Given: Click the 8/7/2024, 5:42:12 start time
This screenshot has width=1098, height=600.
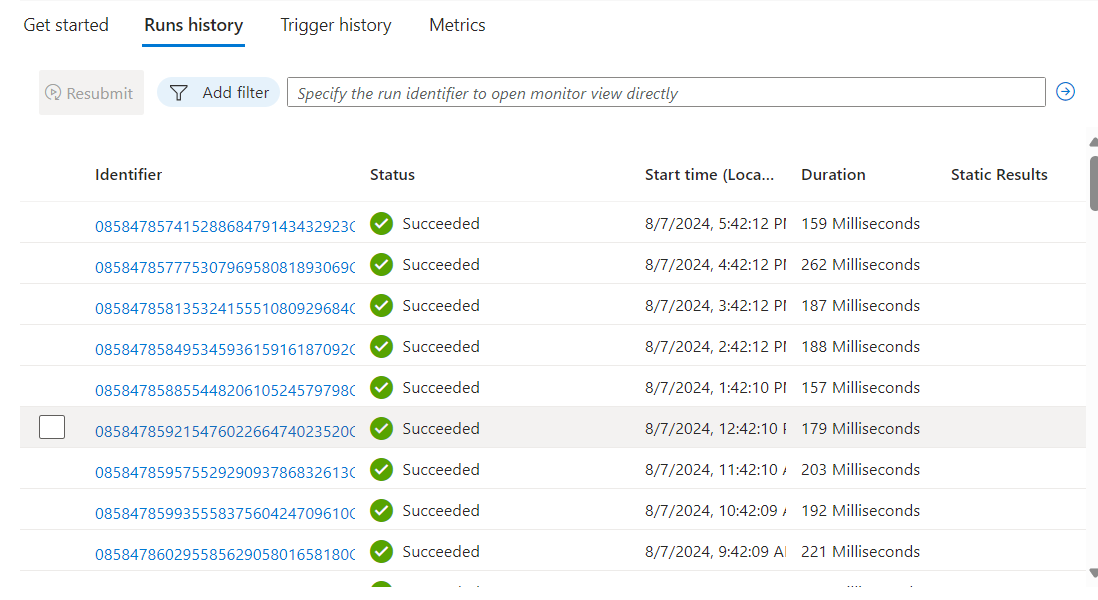Looking at the screenshot, I should tap(715, 223).
